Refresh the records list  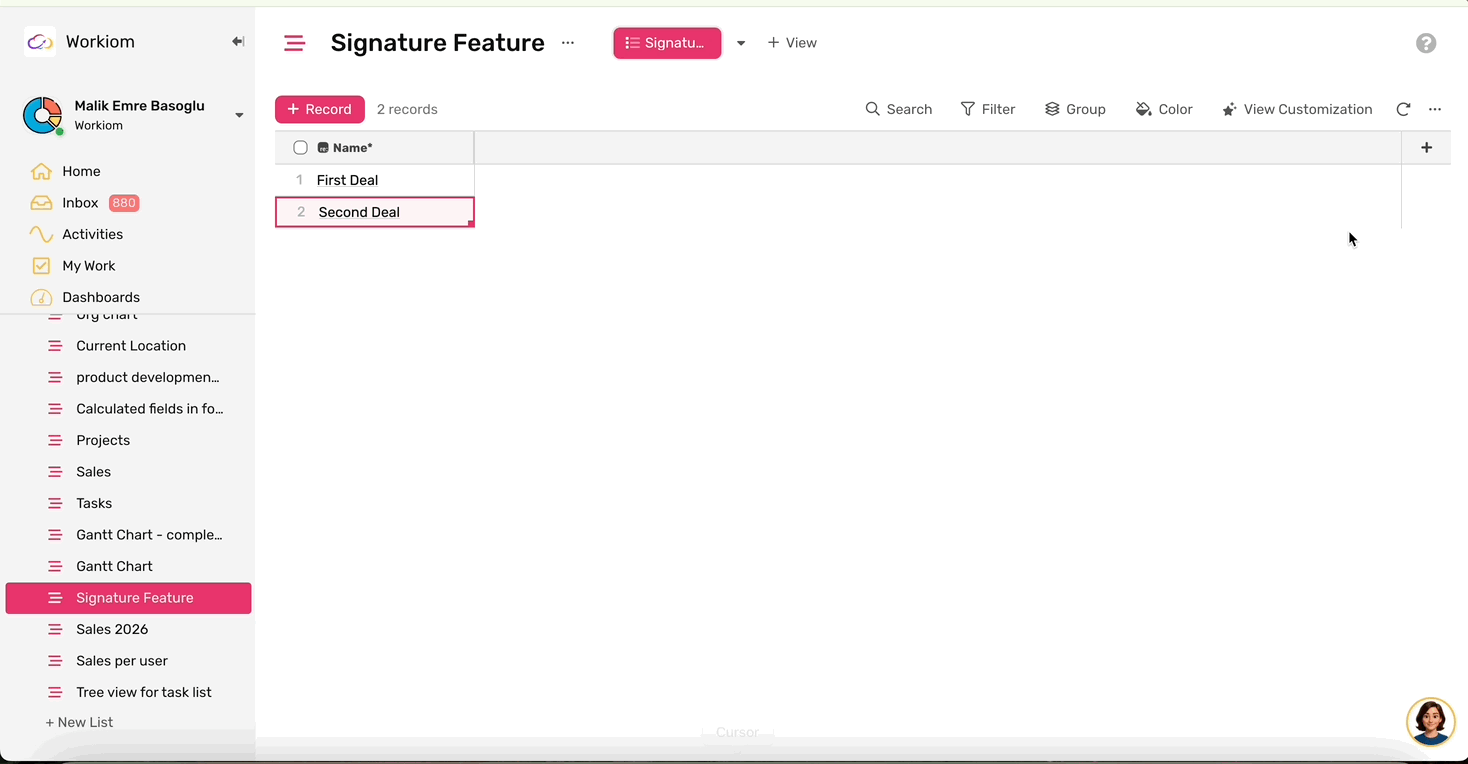point(1403,109)
